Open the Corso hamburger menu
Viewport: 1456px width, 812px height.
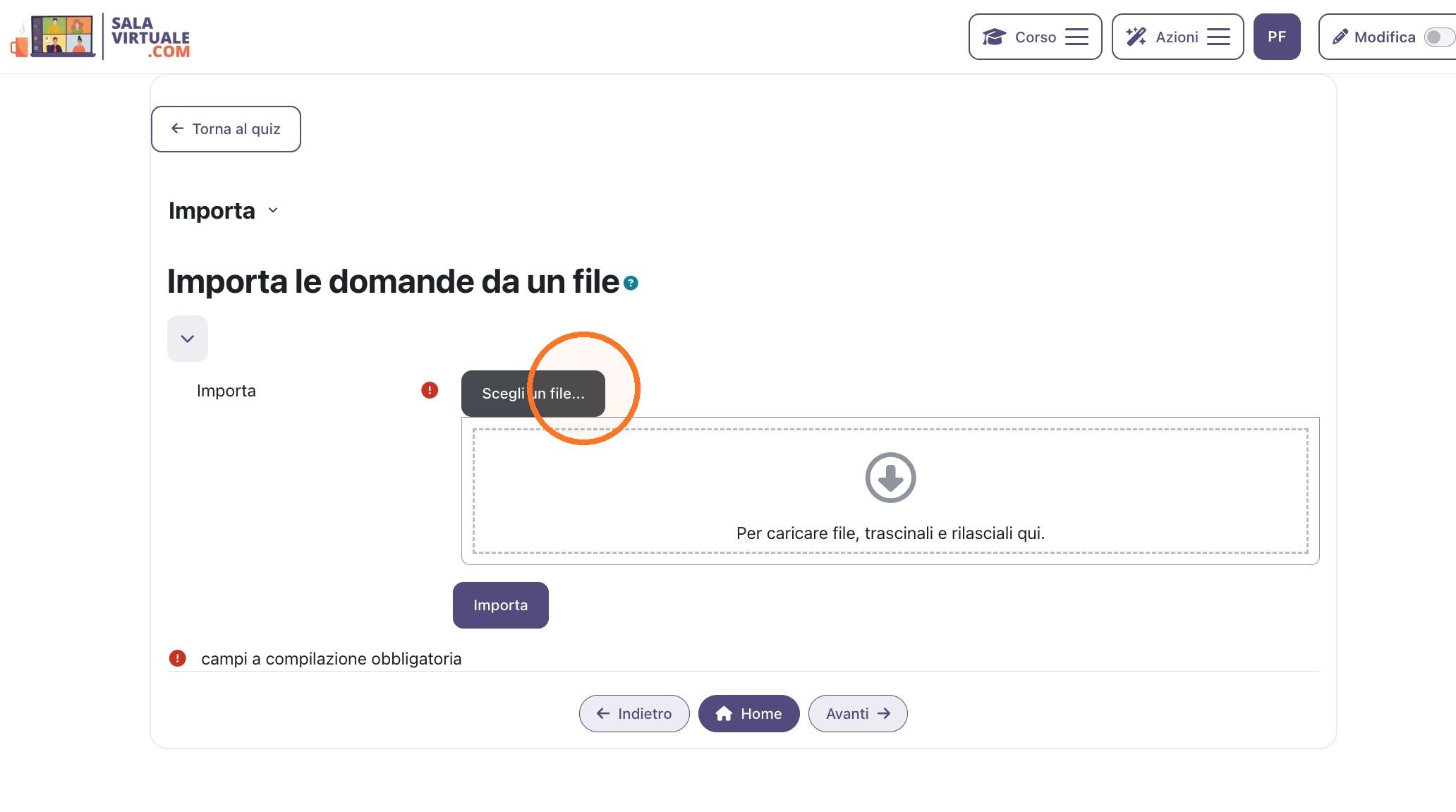tap(1076, 37)
